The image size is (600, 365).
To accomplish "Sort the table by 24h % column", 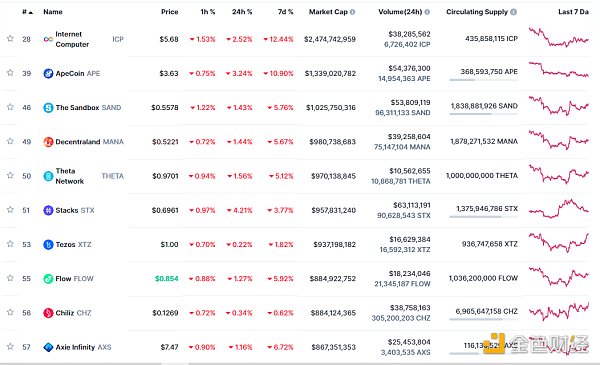I will [x=242, y=12].
